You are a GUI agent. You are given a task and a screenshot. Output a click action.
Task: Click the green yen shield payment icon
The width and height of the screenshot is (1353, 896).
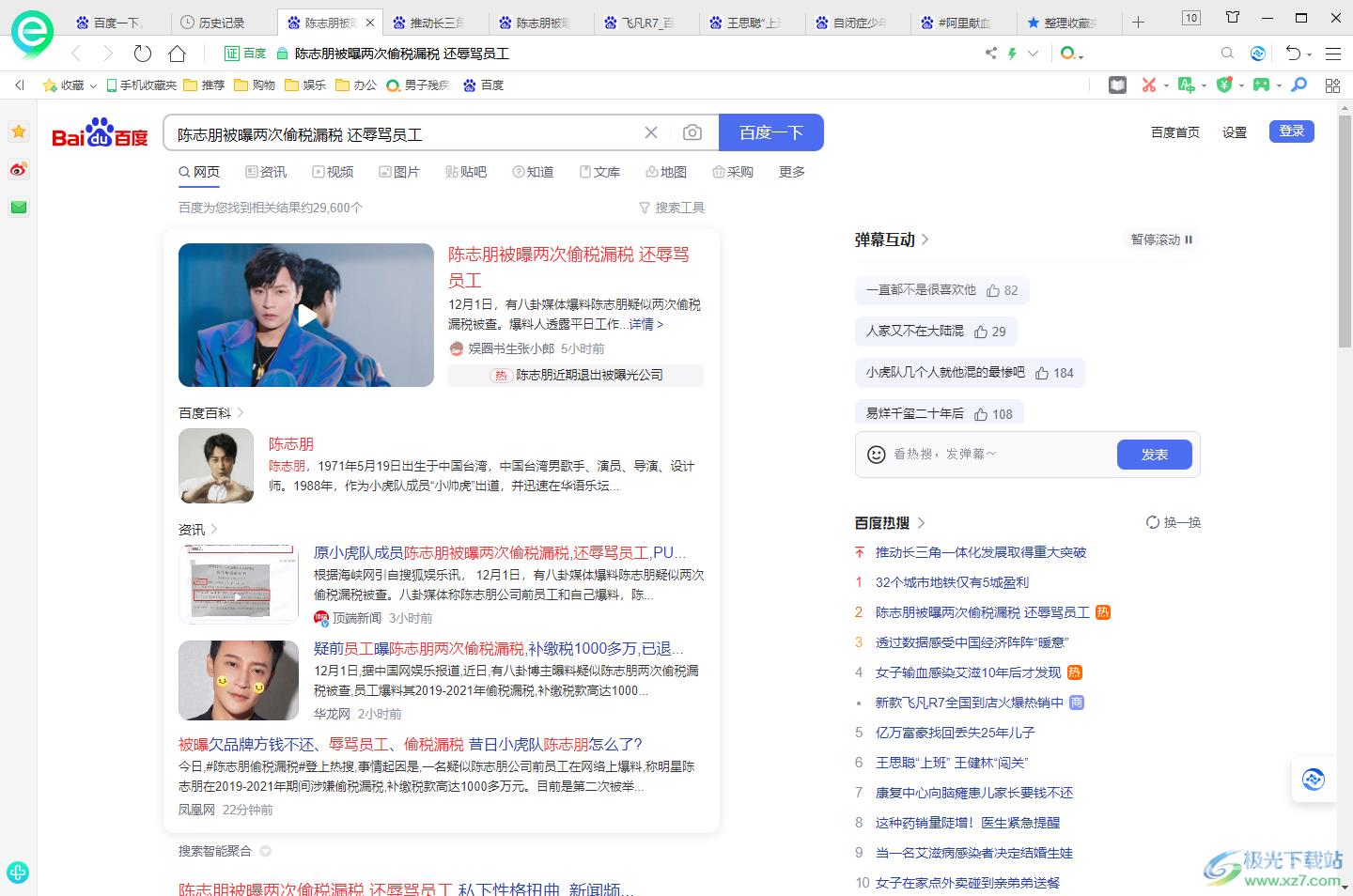point(1224,85)
